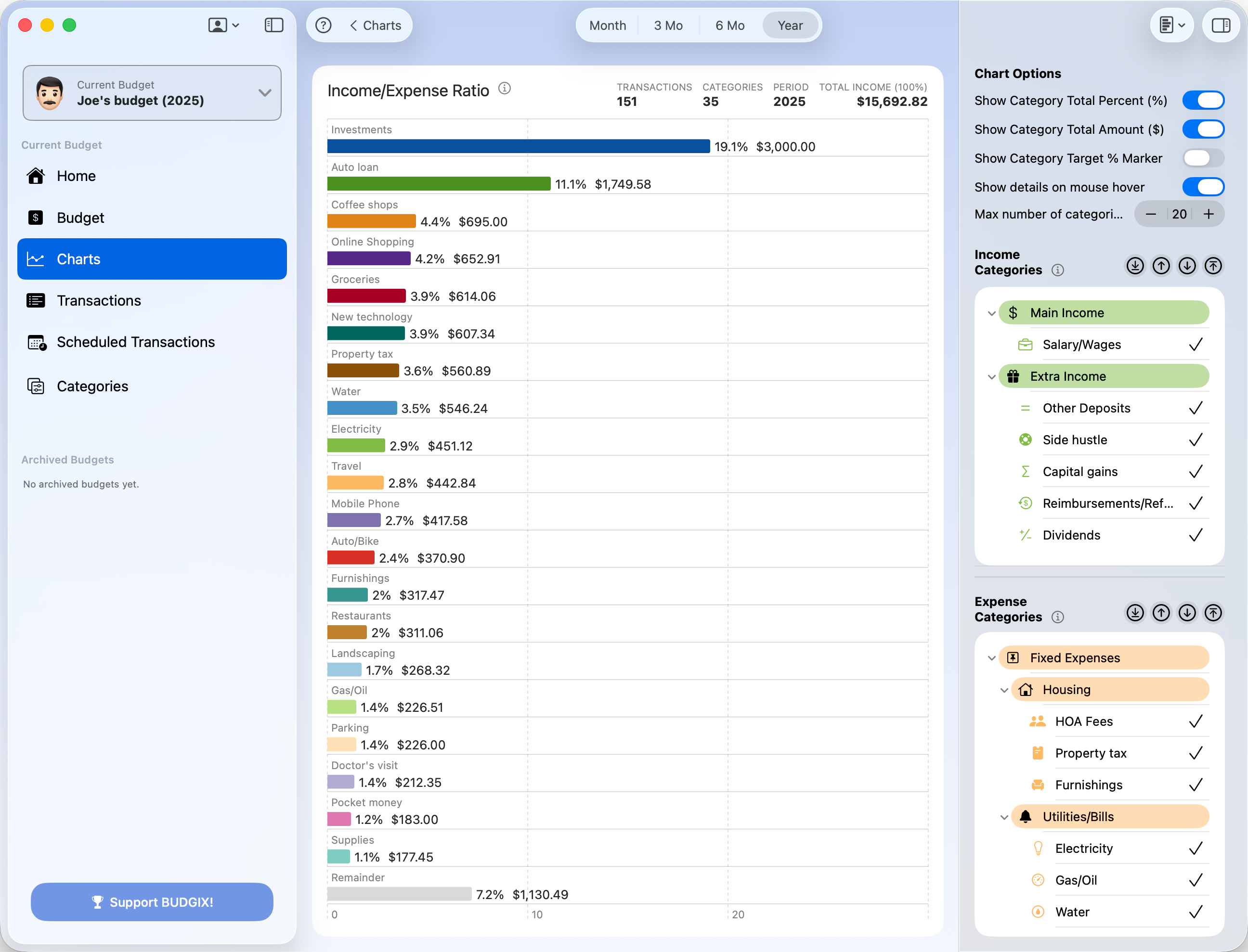Click last up-arrow icon in Expense Categories header
Screen dimensions: 1248x952
click(1213, 613)
